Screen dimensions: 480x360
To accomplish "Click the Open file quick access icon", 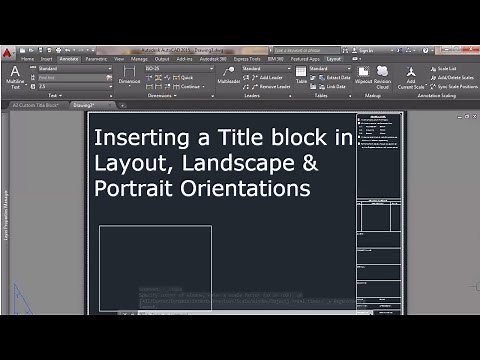I will point(31,50).
